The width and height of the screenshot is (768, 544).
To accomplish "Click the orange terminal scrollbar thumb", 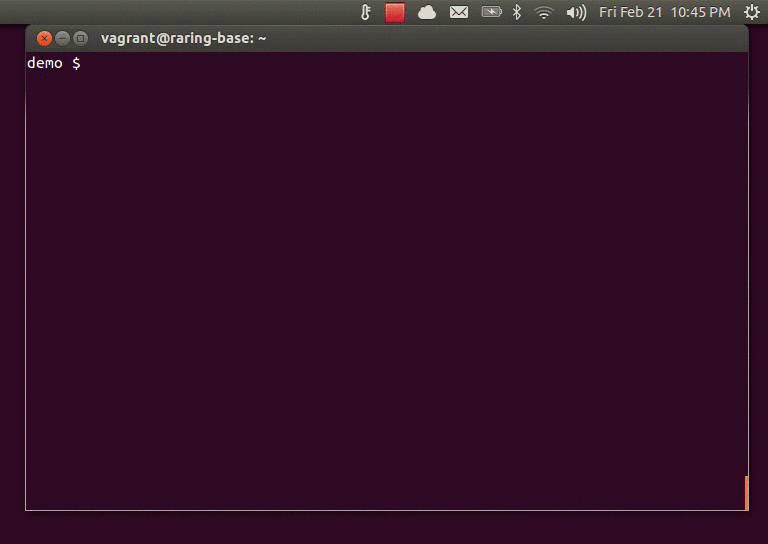I will (x=746, y=493).
